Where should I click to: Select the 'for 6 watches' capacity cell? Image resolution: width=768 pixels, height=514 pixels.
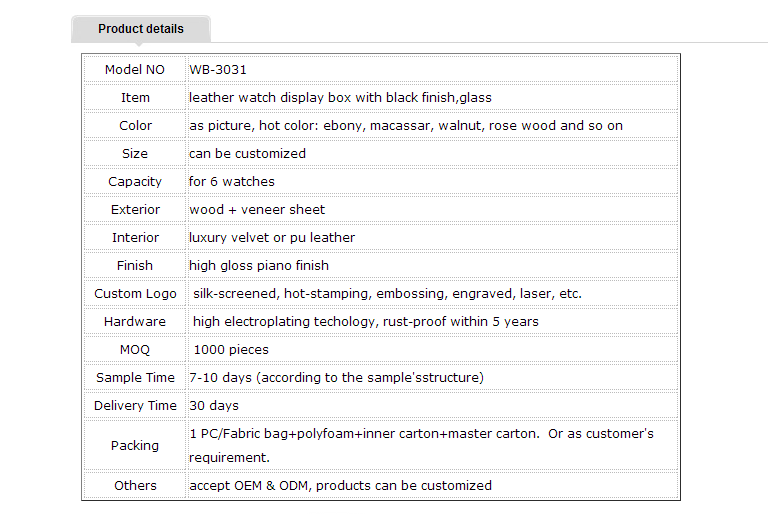(x=432, y=181)
